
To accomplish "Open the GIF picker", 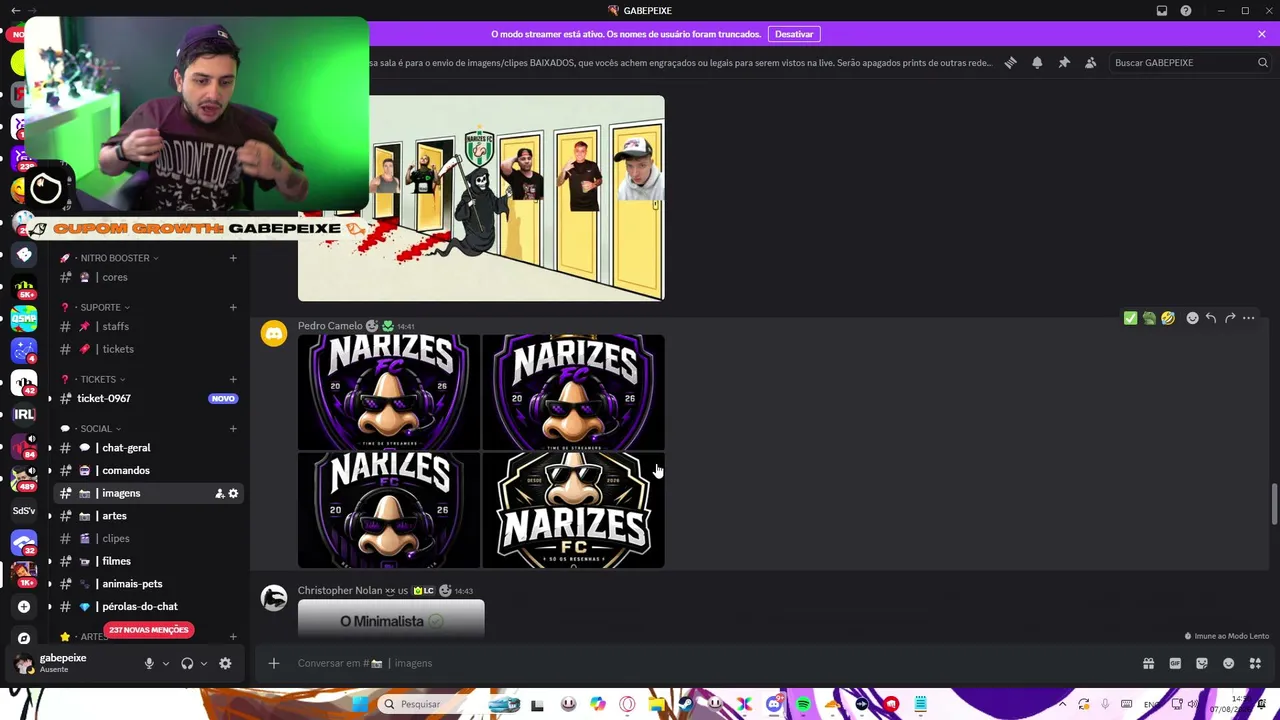I will tap(1175, 663).
